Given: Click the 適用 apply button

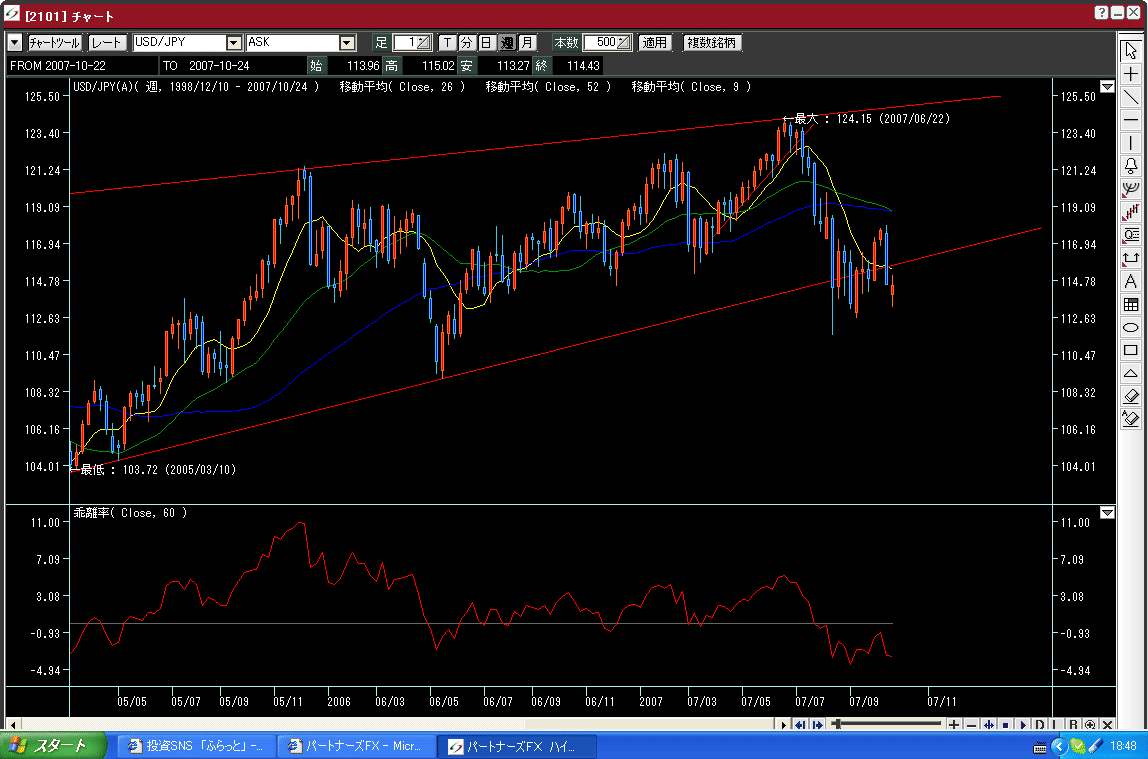Looking at the screenshot, I should coord(655,43).
